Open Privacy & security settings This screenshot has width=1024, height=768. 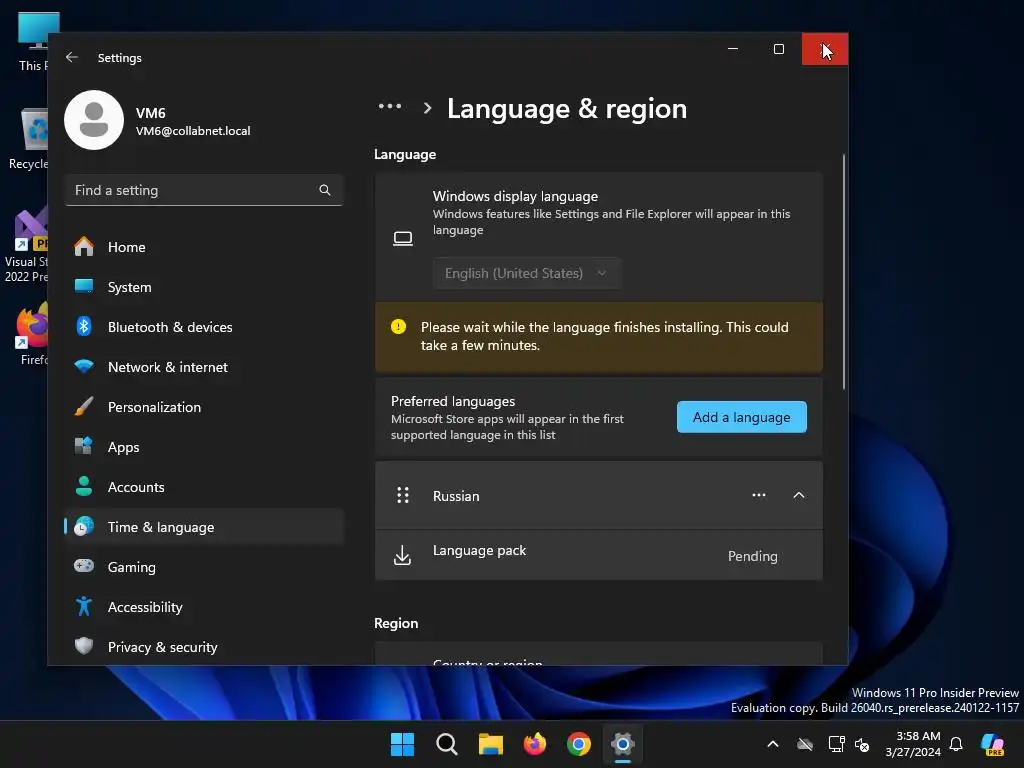click(x=204, y=647)
